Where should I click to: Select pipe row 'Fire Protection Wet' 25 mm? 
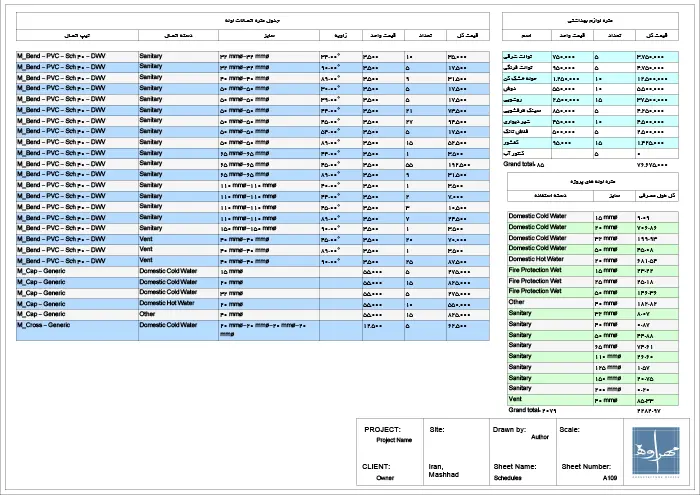coord(593,281)
